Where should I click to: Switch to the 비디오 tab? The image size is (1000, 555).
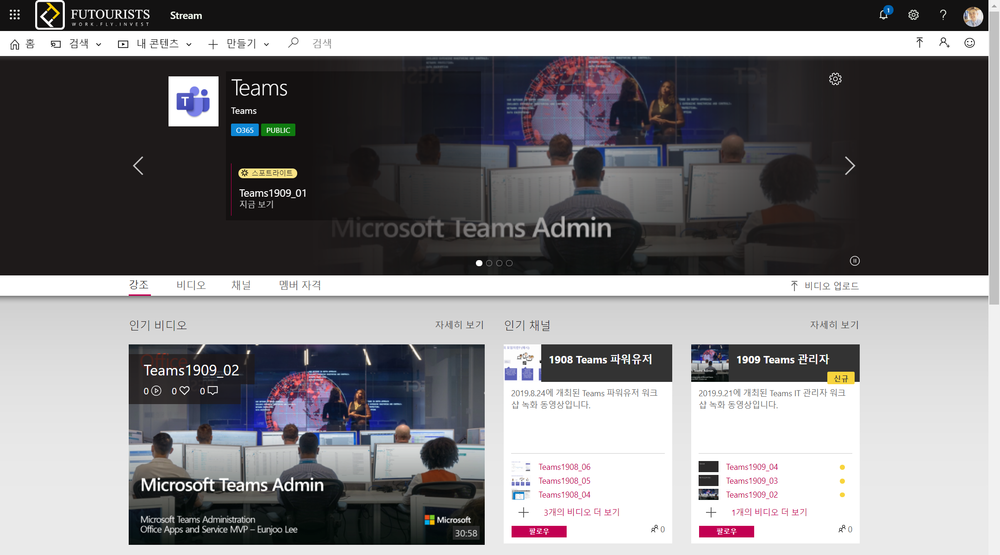(x=191, y=285)
